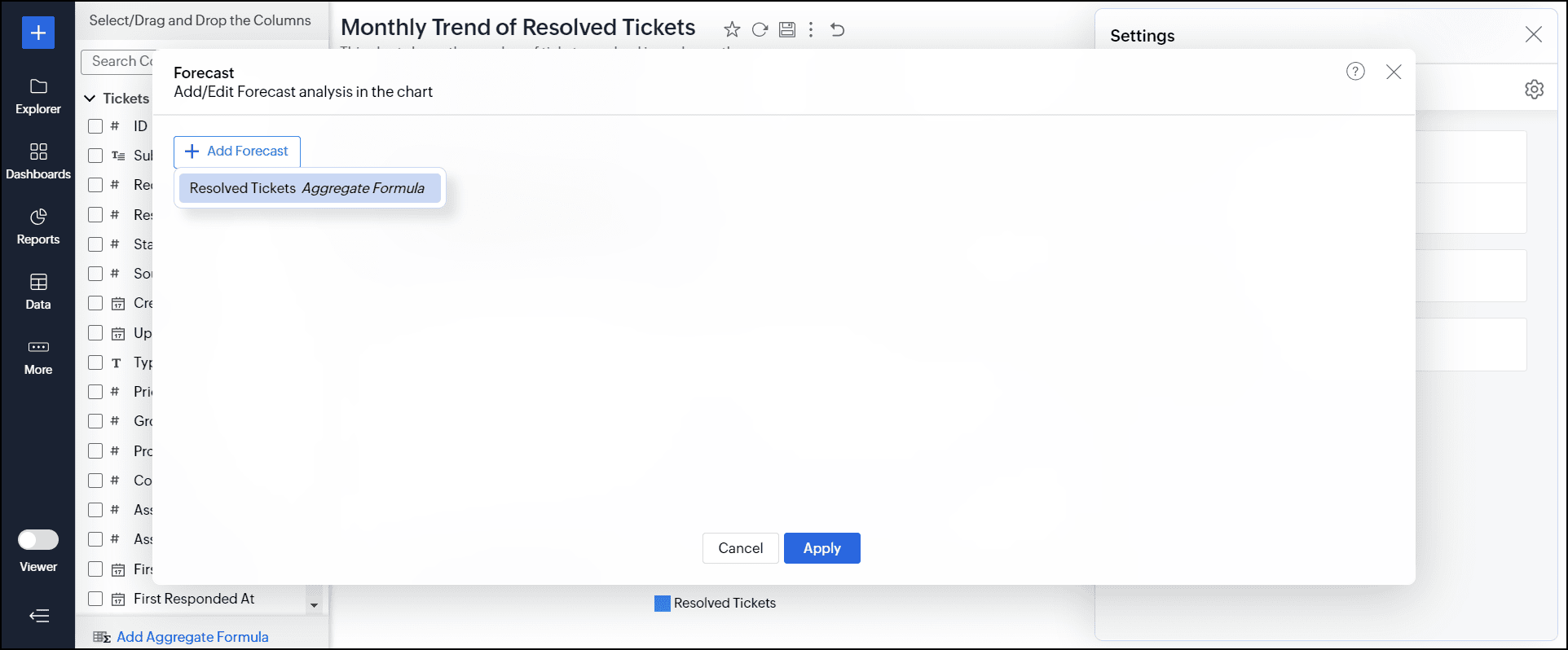Mark report as favorite with star

pos(732,30)
